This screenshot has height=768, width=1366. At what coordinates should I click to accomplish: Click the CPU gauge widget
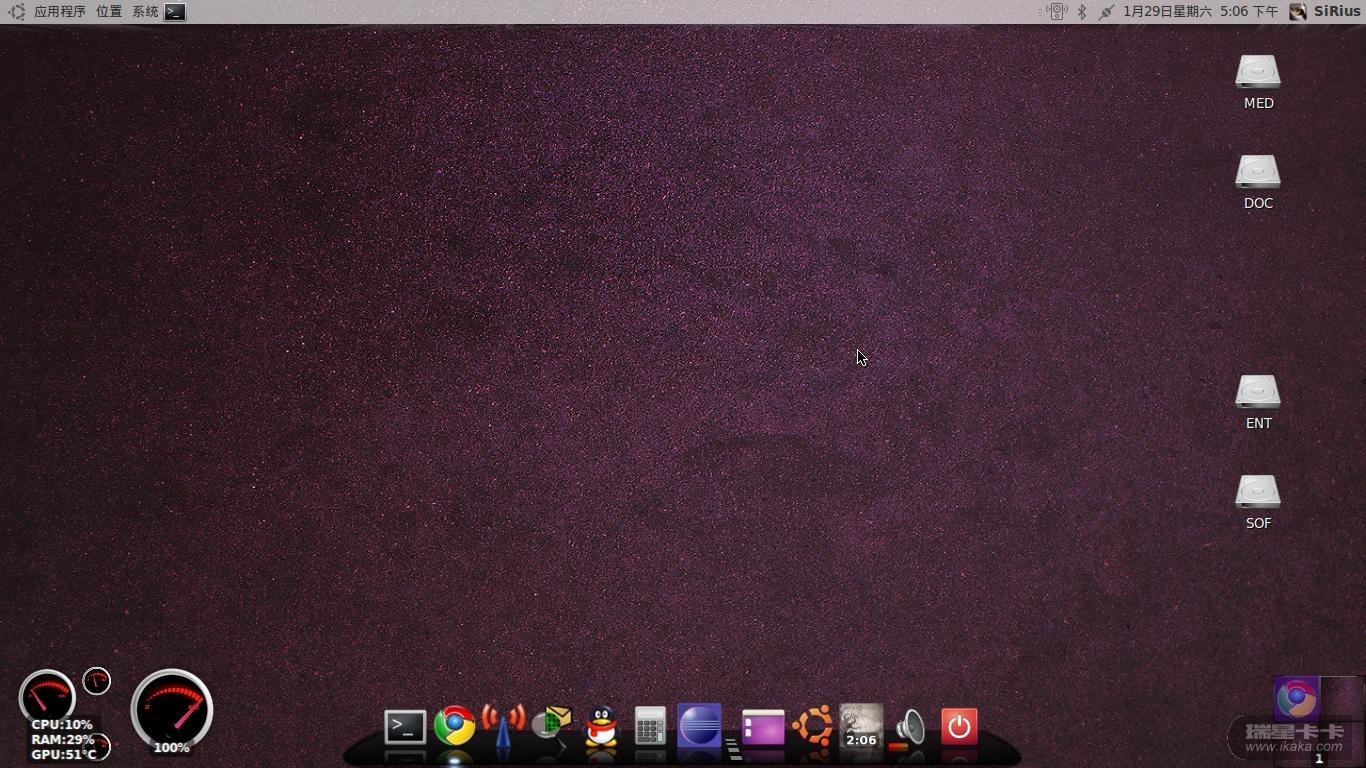tap(47, 695)
